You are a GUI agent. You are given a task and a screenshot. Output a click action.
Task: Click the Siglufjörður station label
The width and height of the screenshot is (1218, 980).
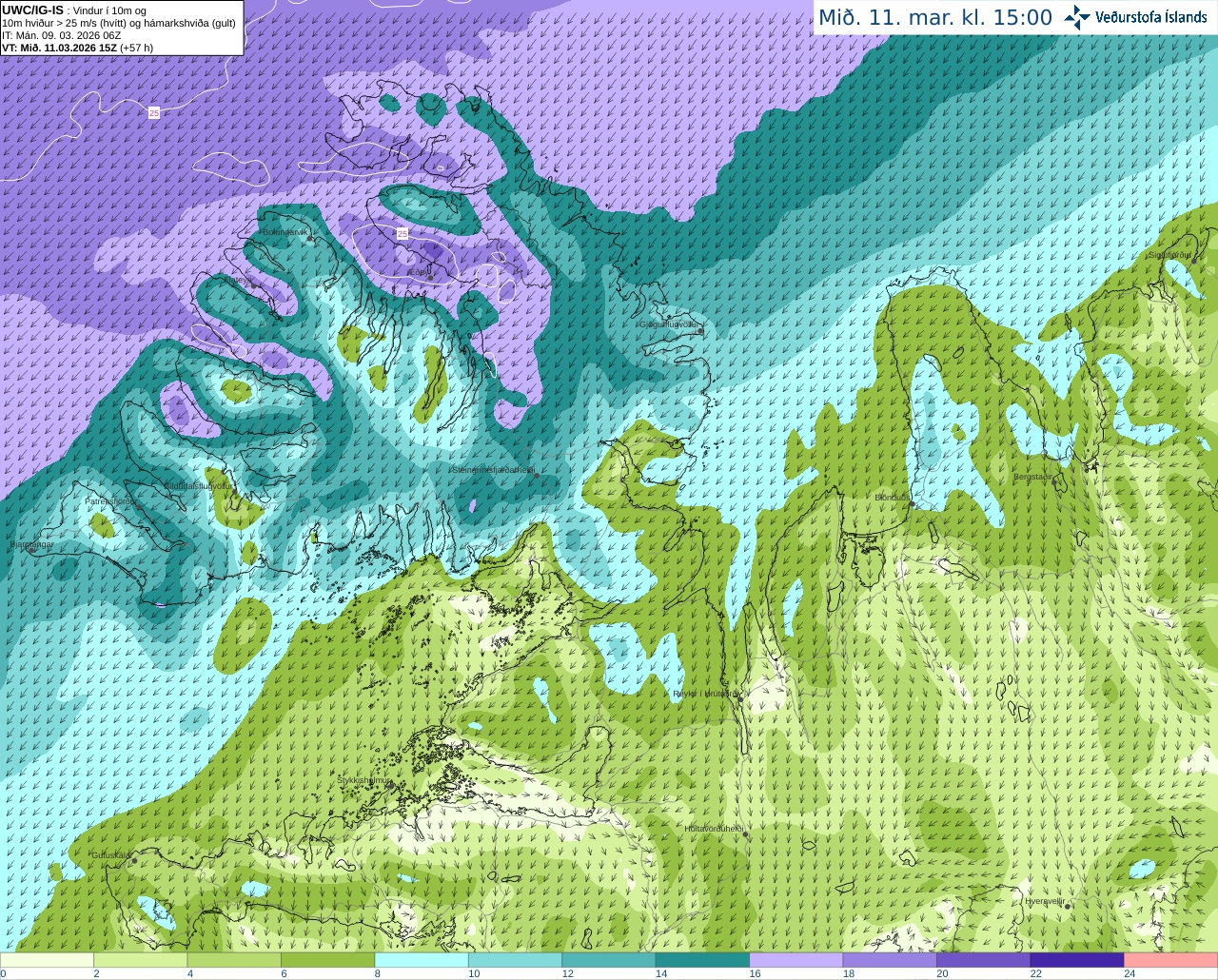[x=1170, y=255]
